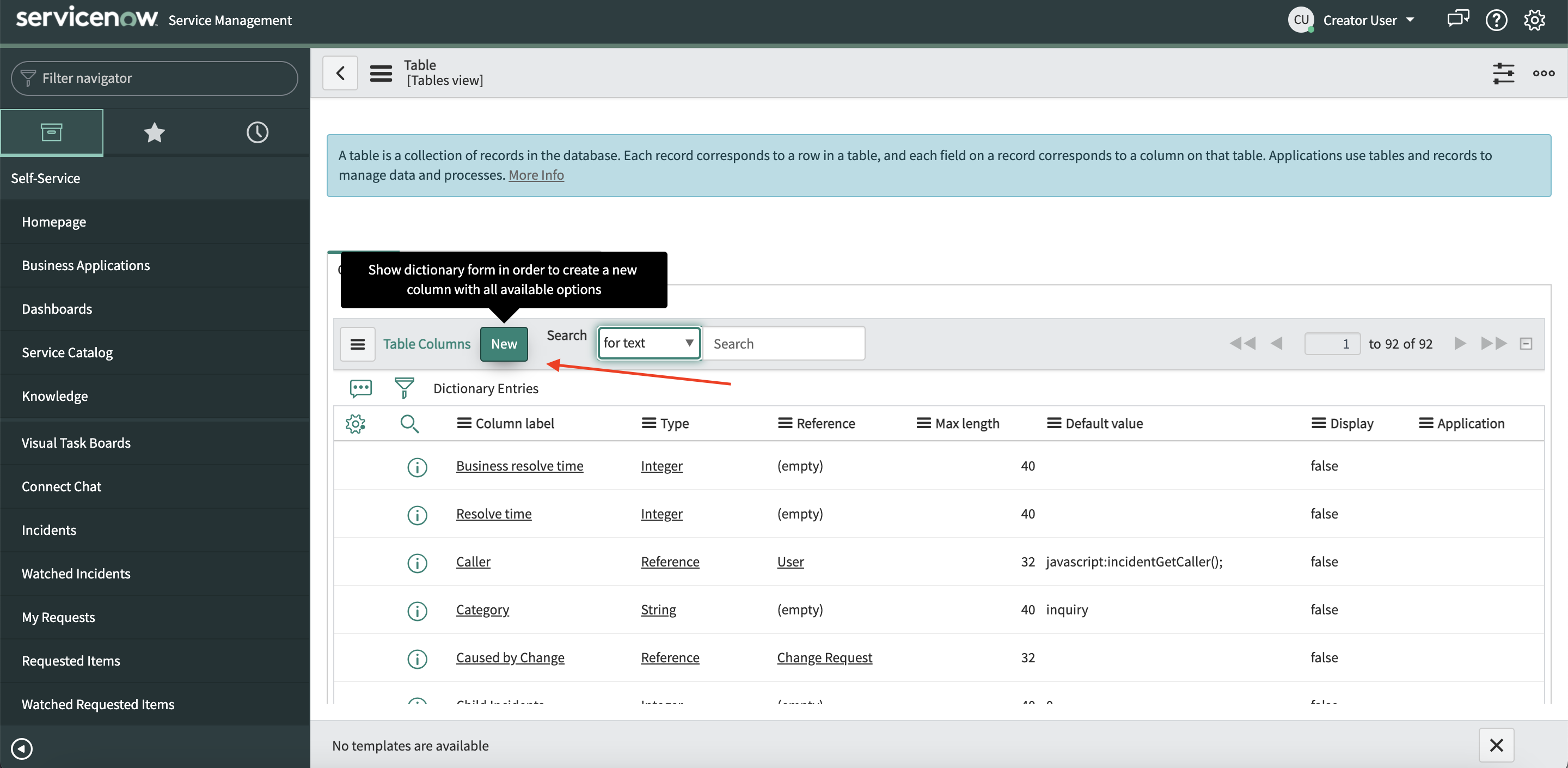The height and width of the screenshot is (768, 1568).
Task: Preview Category record info icon
Action: pos(417,611)
